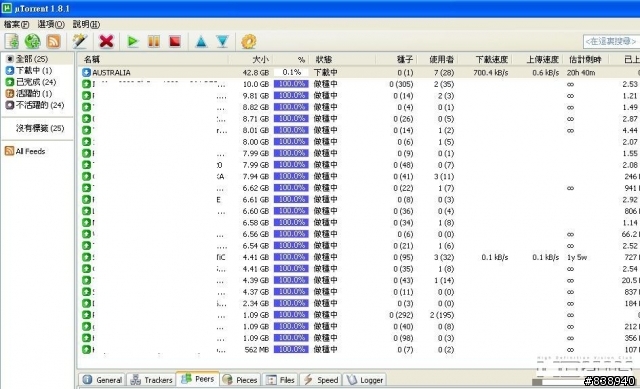Select 下載中 (1) category in the sidebar
This screenshot has width=640, height=389.
(x=33, y=71)
